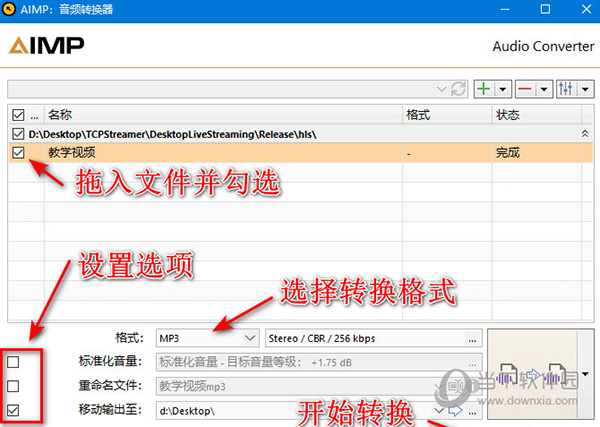Viewport: 600px width, 427px height.
Task: Maximize the AIMP converter window
Action: (x=545, y=9)
